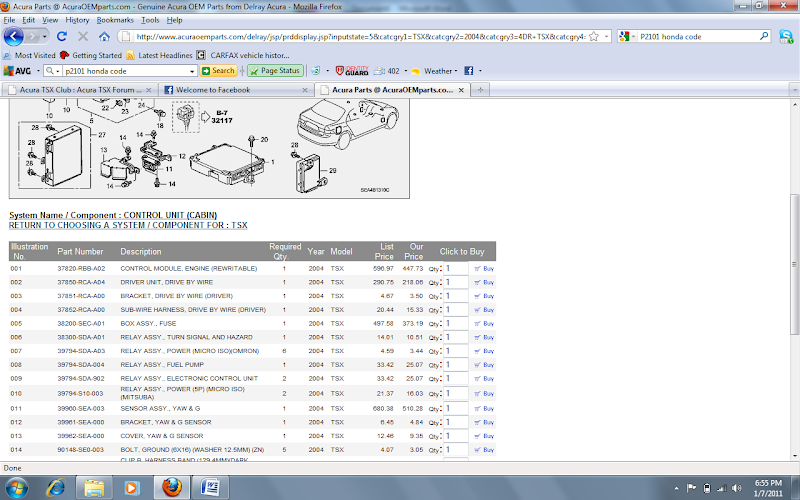The image size is (800, 500).
Task: Click scrollbar down arrow
Action: tap(794, 456)
